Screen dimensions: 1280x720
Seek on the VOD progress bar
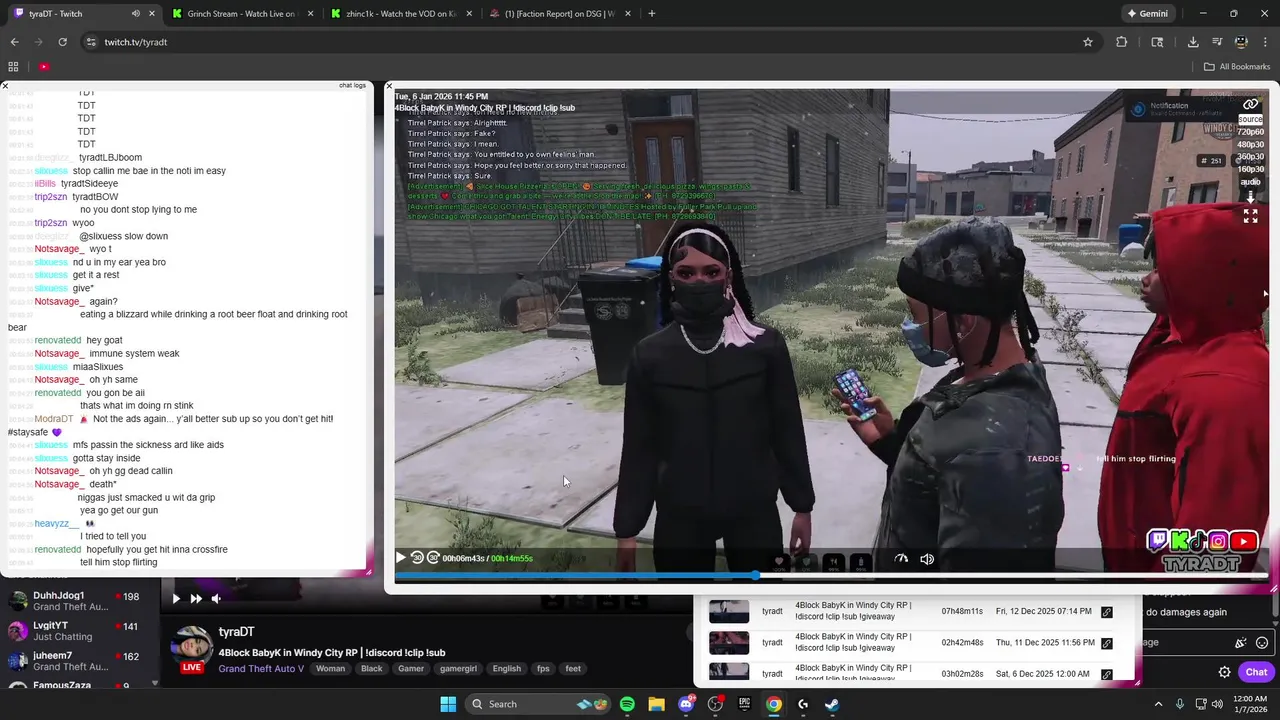830,575
